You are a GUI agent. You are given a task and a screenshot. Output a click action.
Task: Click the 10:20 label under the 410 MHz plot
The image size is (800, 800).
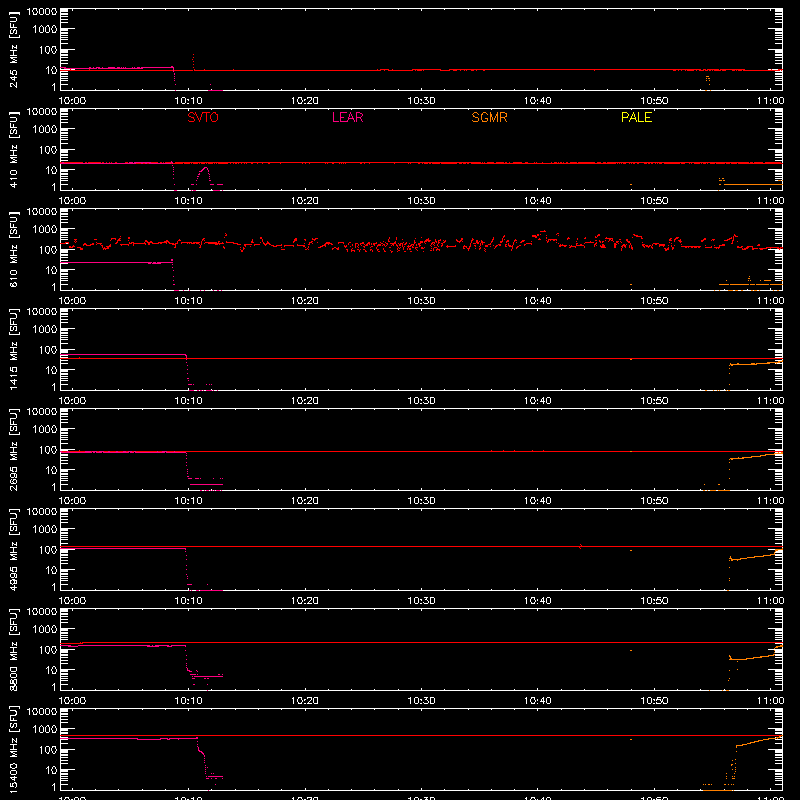pos(305,201)
